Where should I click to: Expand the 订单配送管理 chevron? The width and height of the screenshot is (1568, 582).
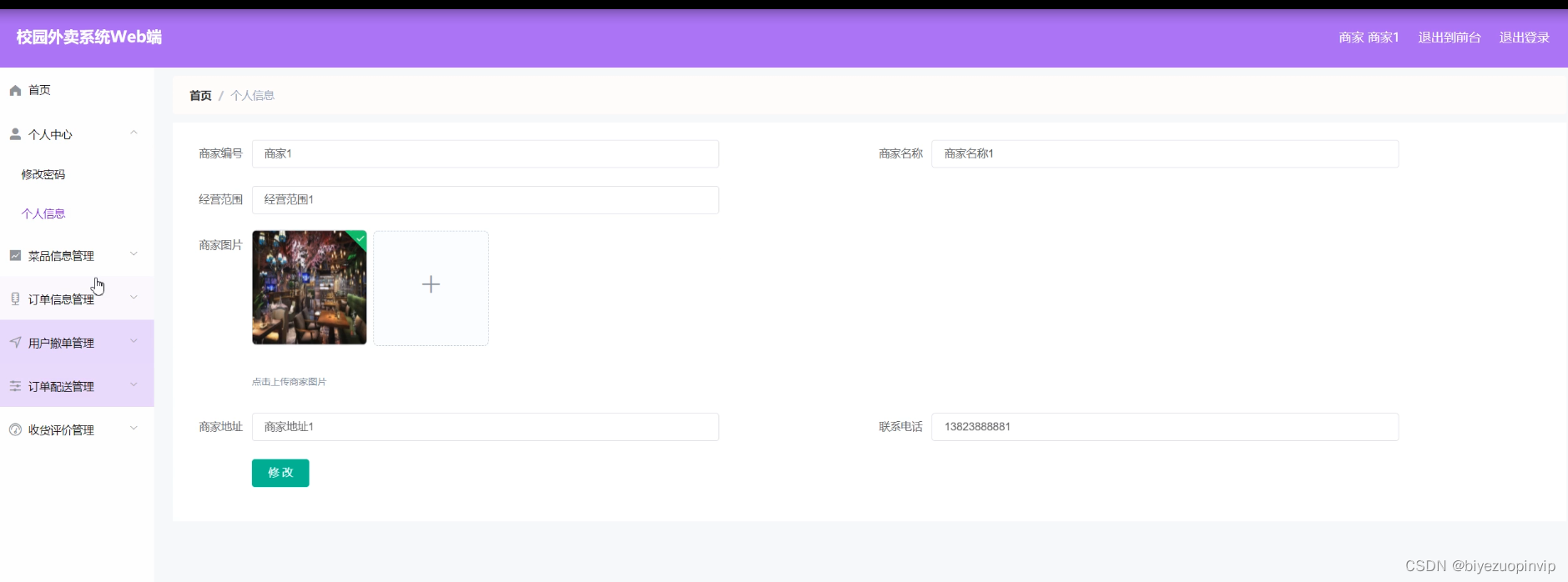pyautogui.click(x=134, y=384)
